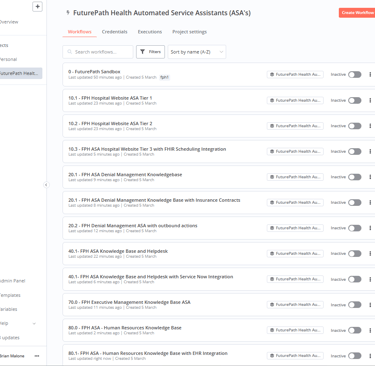375x366 pixels.
Task: Focus the Search workflows input field
Action: (98, 52)
